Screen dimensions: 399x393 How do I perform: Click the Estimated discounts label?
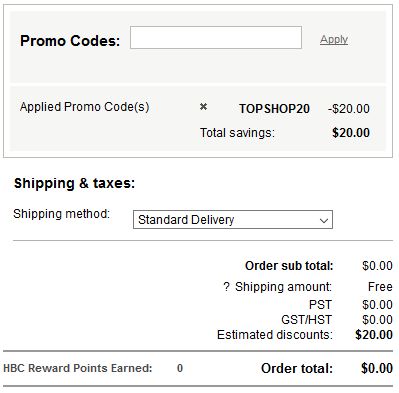pos(275,335)
